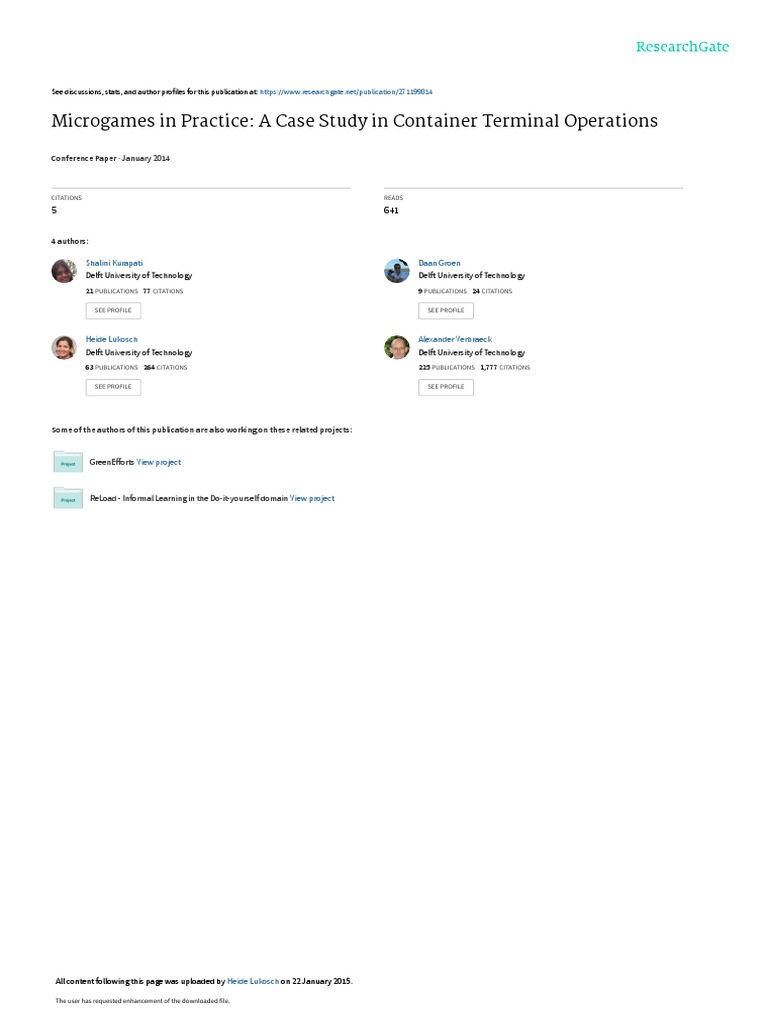
Task: Open View project link for GreenEfforts
Action: point(159,462)
